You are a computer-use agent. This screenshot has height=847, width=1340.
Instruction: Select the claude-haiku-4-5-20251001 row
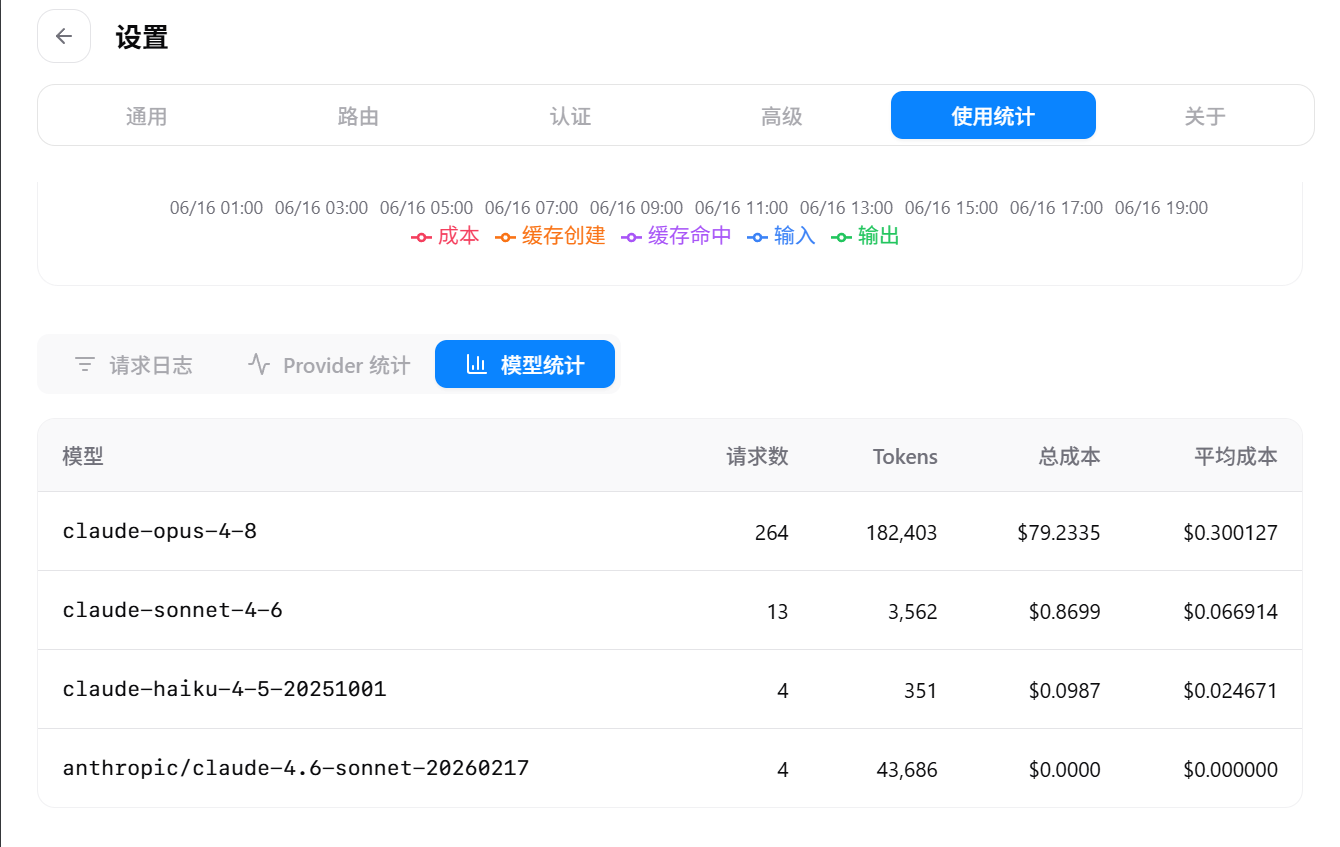click(670, 689)
